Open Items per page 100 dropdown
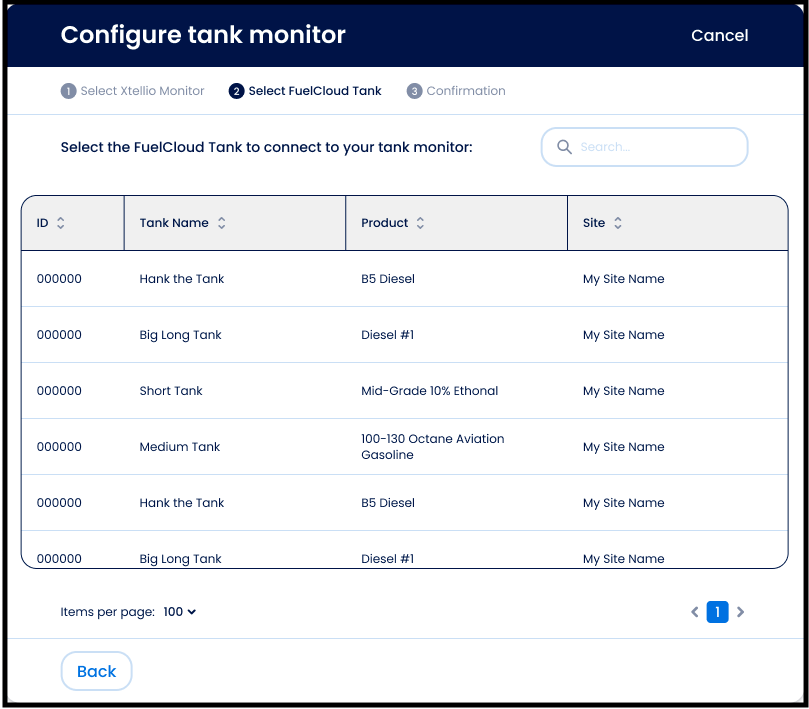This screenshot has height=709, width=809. point(180,612)
